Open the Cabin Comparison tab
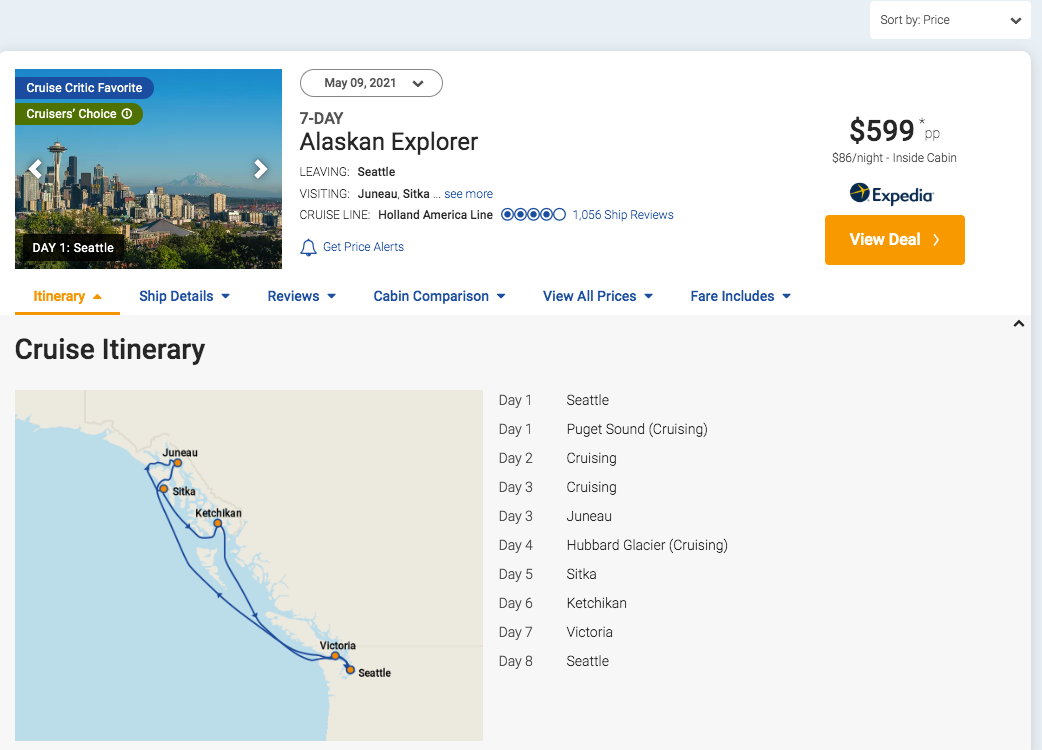The image size is (1042, 750). click(x=439, y=296)
